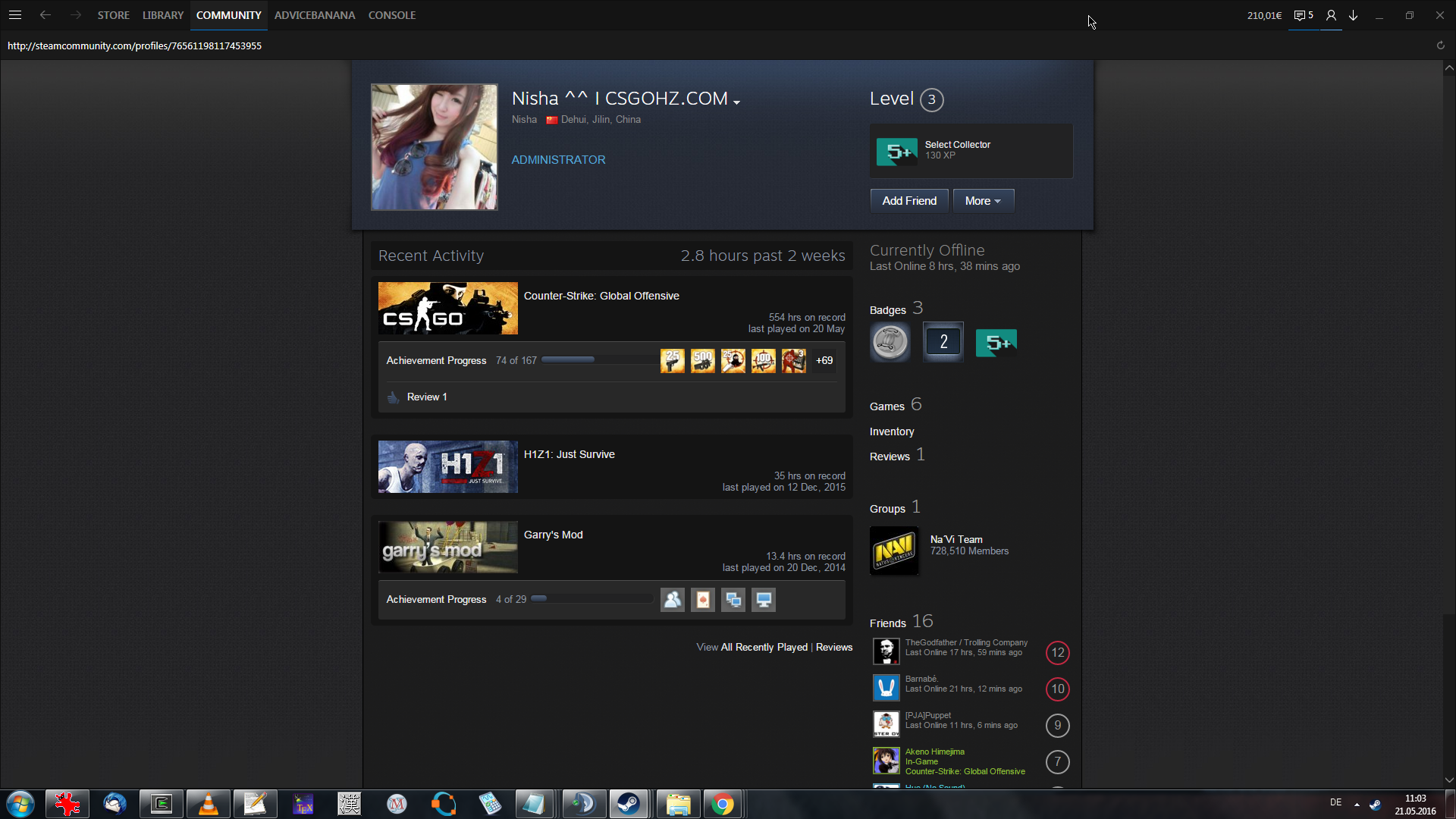This screenshot has width=1456, height=819.
Task: Open the friends list person icon
Action: (1331, 15)
